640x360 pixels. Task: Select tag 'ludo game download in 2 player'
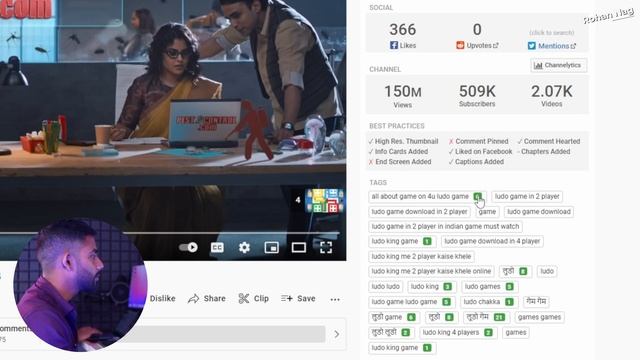(419, 211)
